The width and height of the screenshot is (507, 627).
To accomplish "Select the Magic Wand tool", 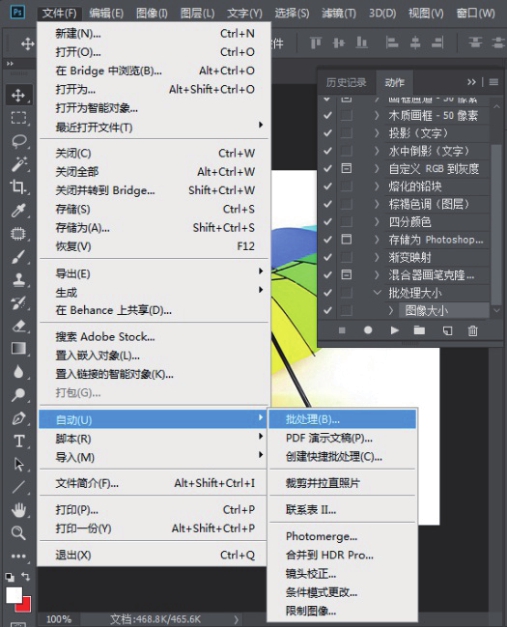I will pos(18,164).
